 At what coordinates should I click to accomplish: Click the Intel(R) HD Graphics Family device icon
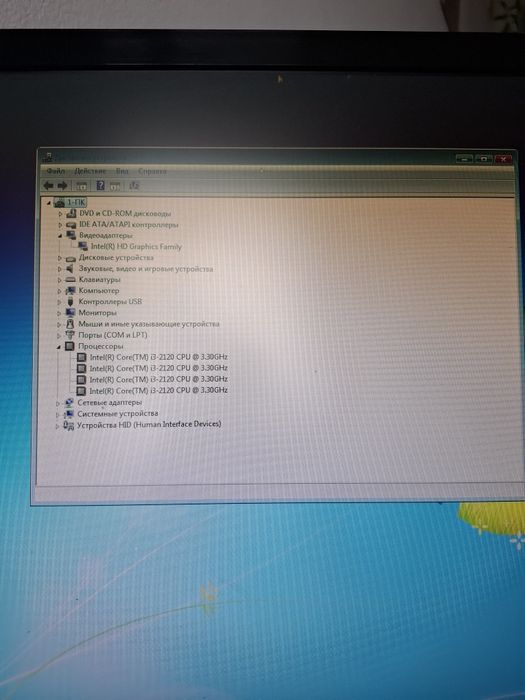click(x=83, y=246)
